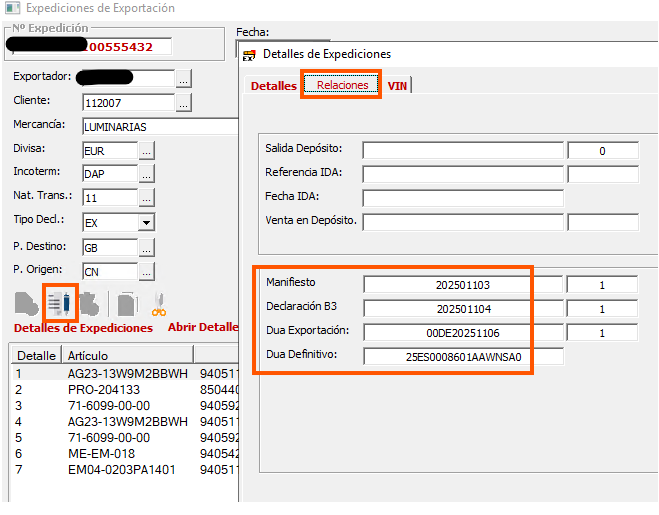The width and height of the screenshot is (659, 515).
Task: Click the leftmost gray toolbar icon
Action: (x=27, y=303)
